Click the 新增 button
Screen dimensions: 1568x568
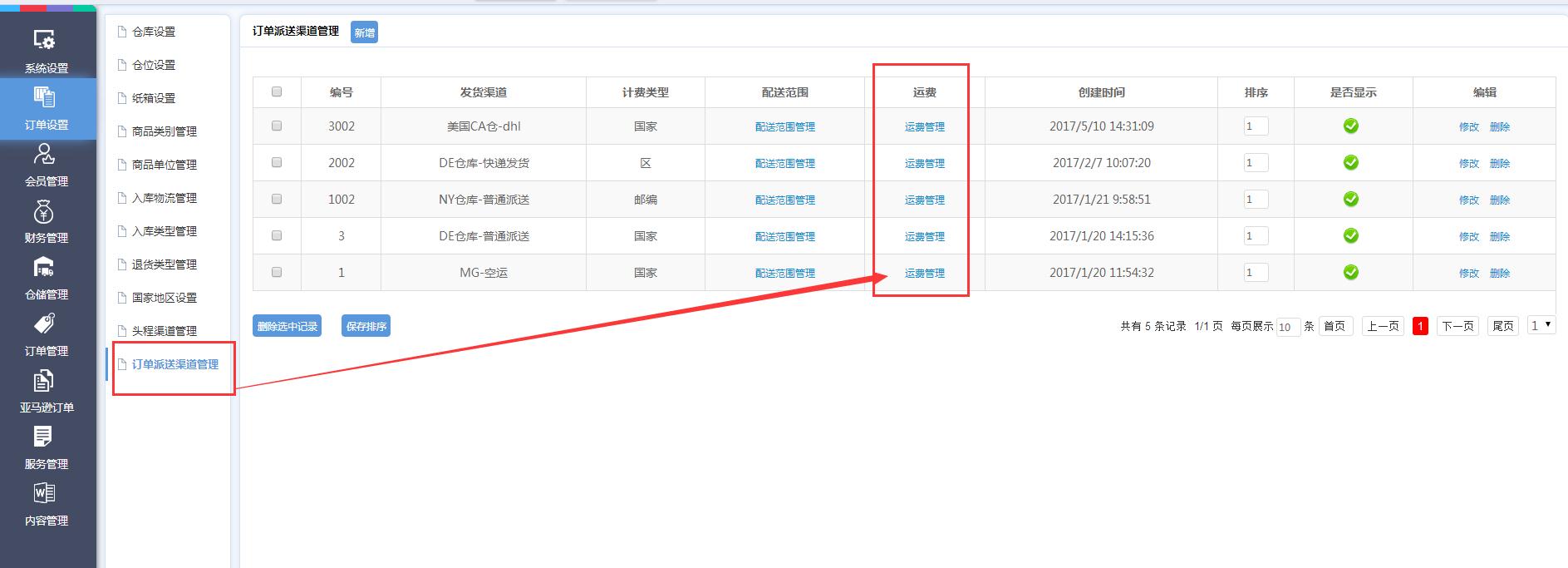pyautogui.click(x=364, y=32)
